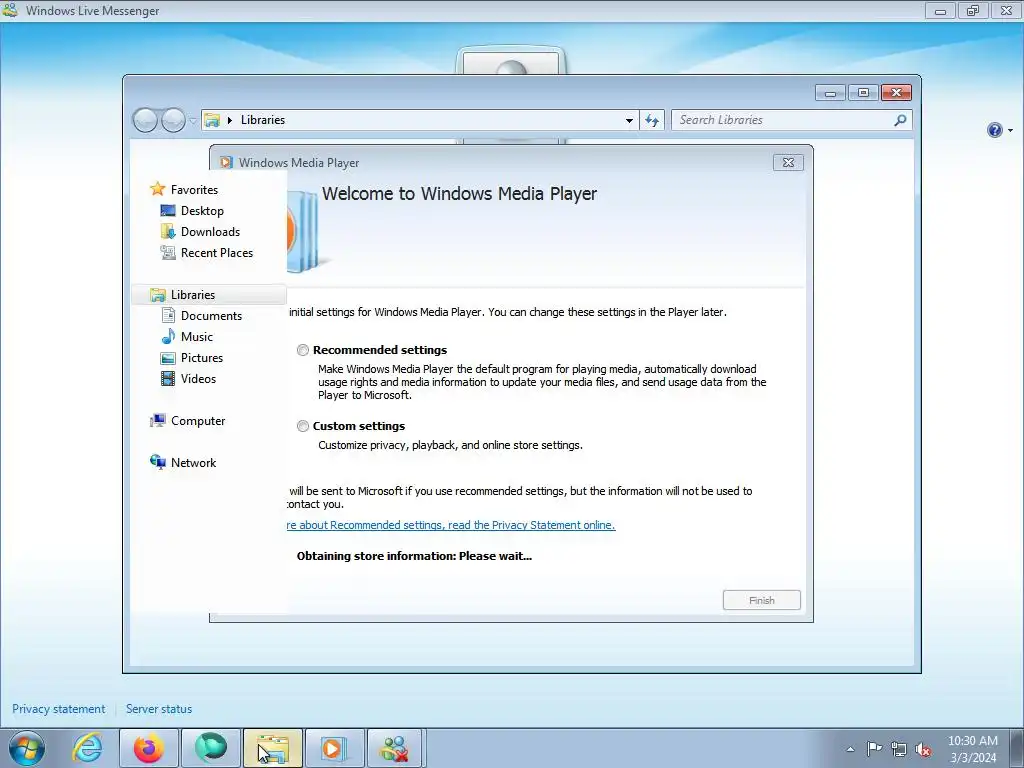Open Recent Places in navigation pane
The width and height of the screenshot is (1024, 768).
point(217,253)
